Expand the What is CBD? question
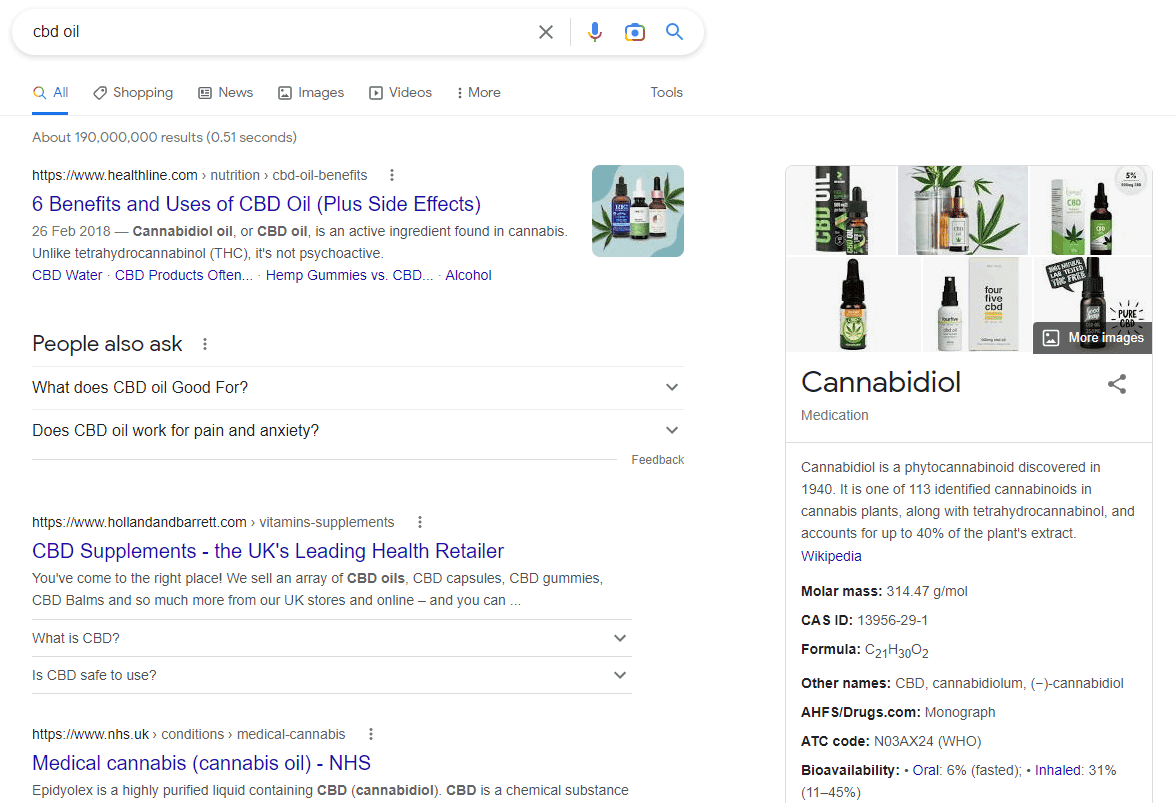The image size is (1176, 803). pos(332,638)
